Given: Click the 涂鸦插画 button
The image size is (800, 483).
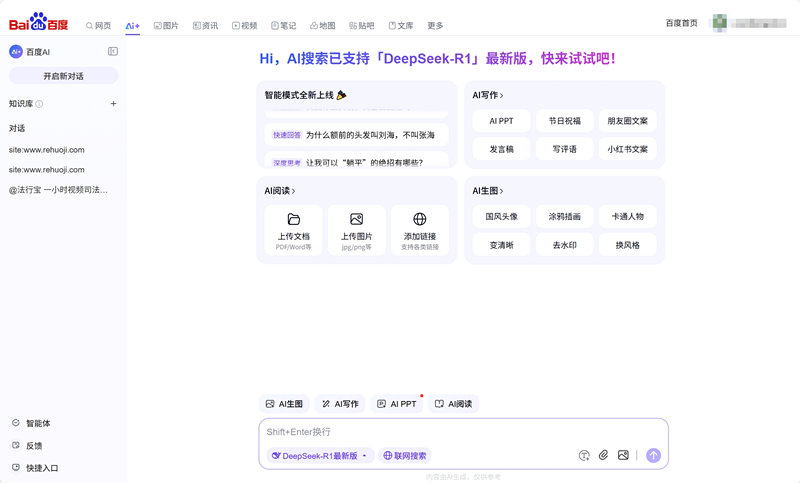Looking at the screenshot, I should pyautogui.click(x=564, y=216).
